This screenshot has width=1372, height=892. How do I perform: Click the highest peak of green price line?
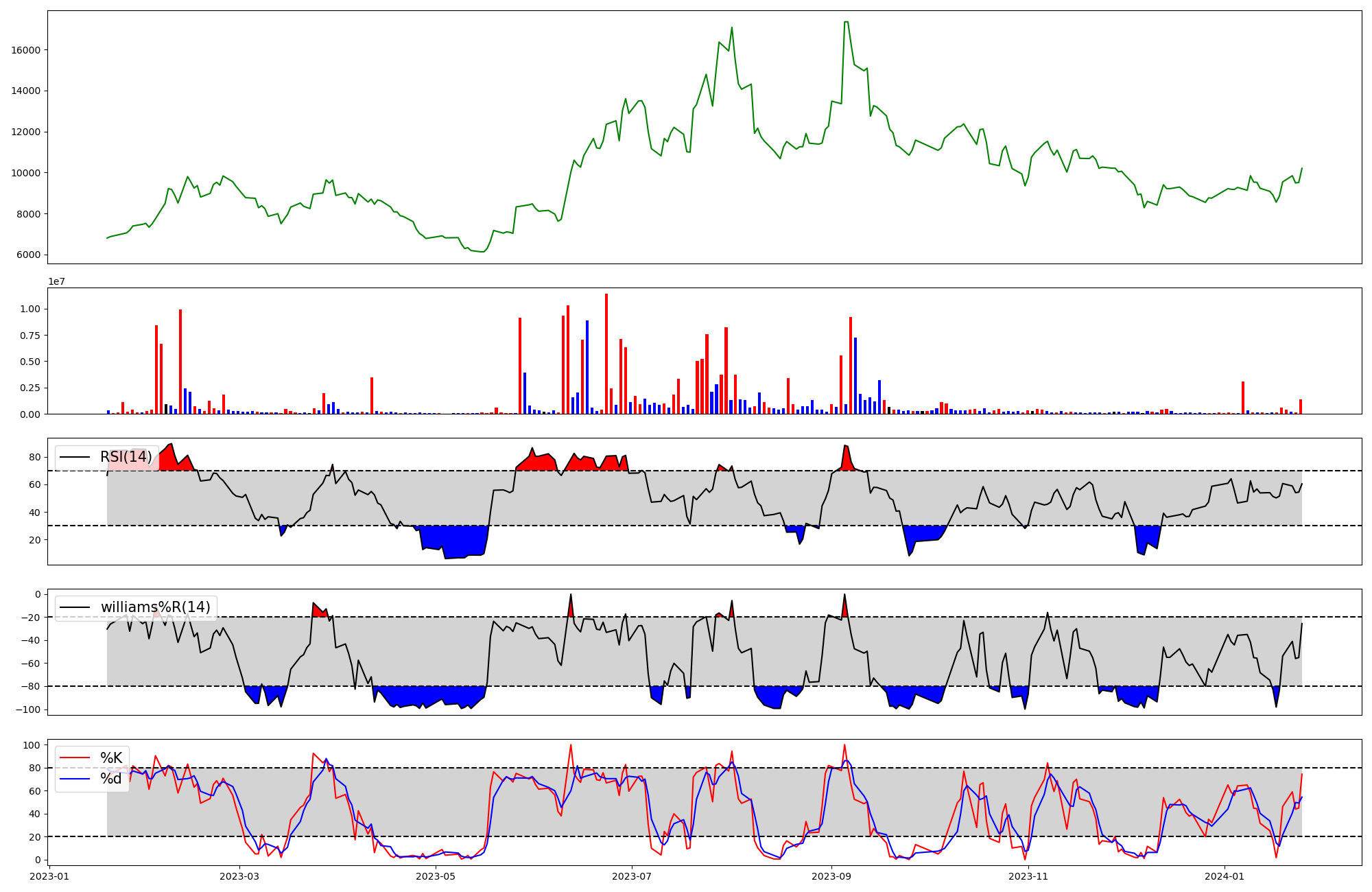pyautogui.click(x=847, y=22)
